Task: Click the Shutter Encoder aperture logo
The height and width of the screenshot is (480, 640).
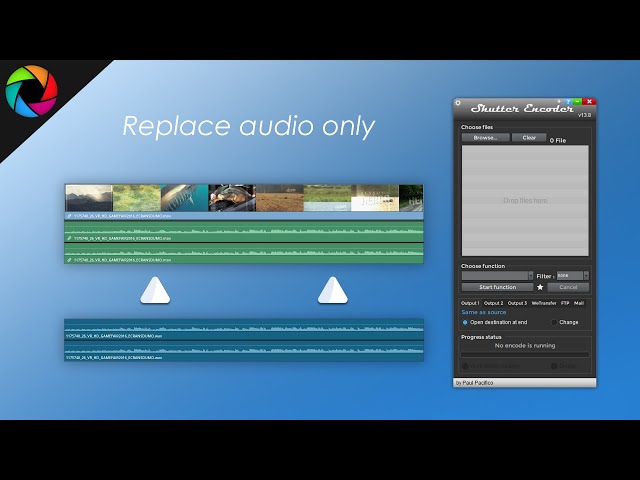Action: [31, 91]
